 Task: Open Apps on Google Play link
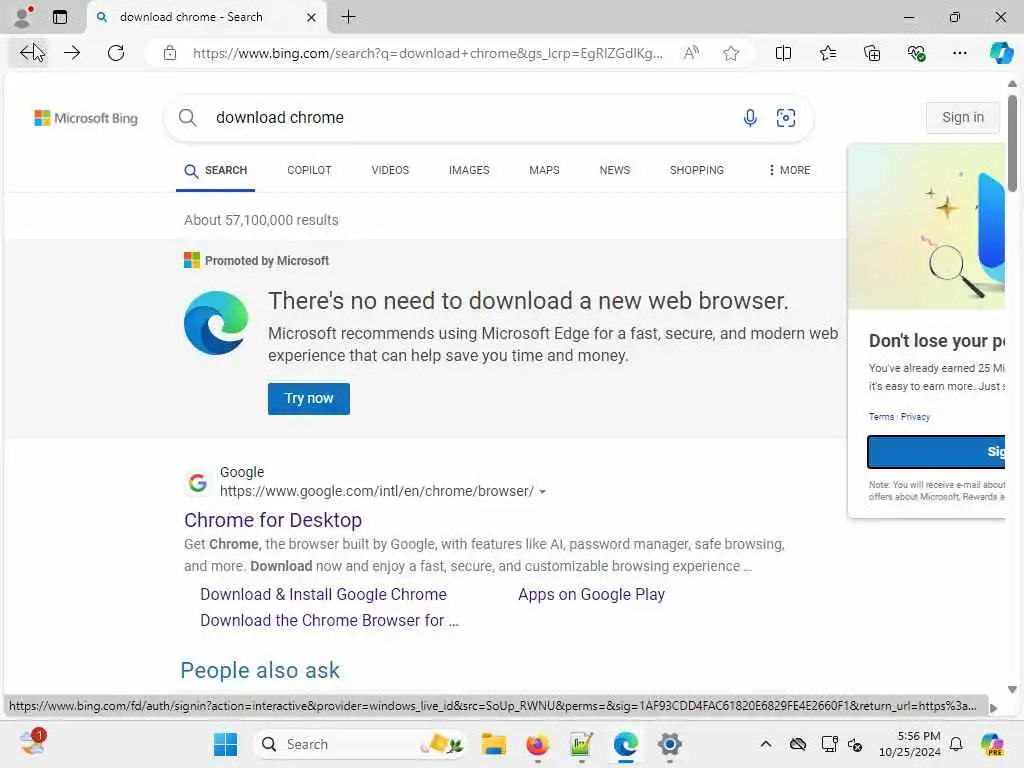click(x=592, y=594)
